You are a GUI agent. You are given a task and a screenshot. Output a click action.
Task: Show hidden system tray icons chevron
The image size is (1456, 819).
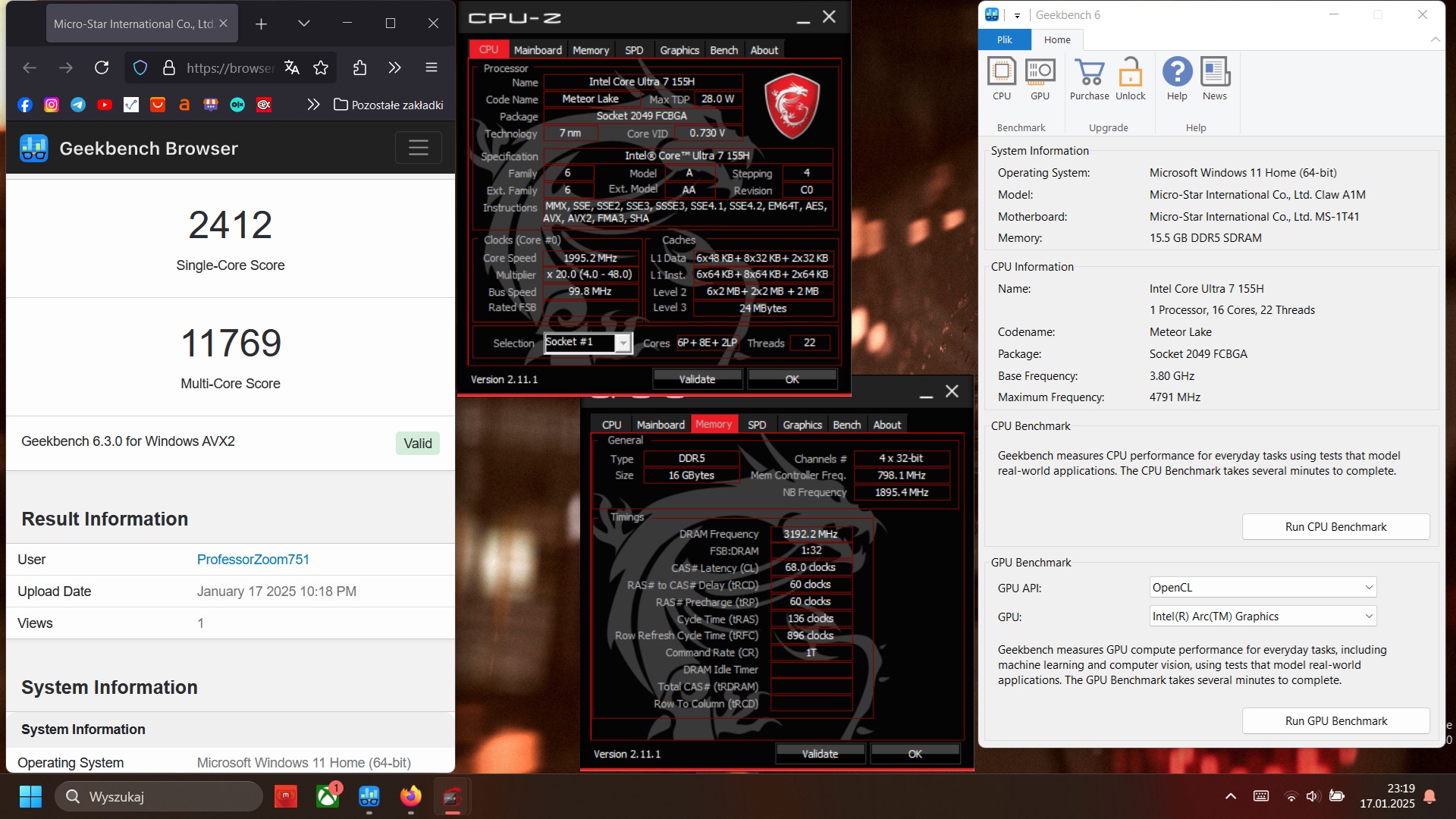coord(1230,796)
